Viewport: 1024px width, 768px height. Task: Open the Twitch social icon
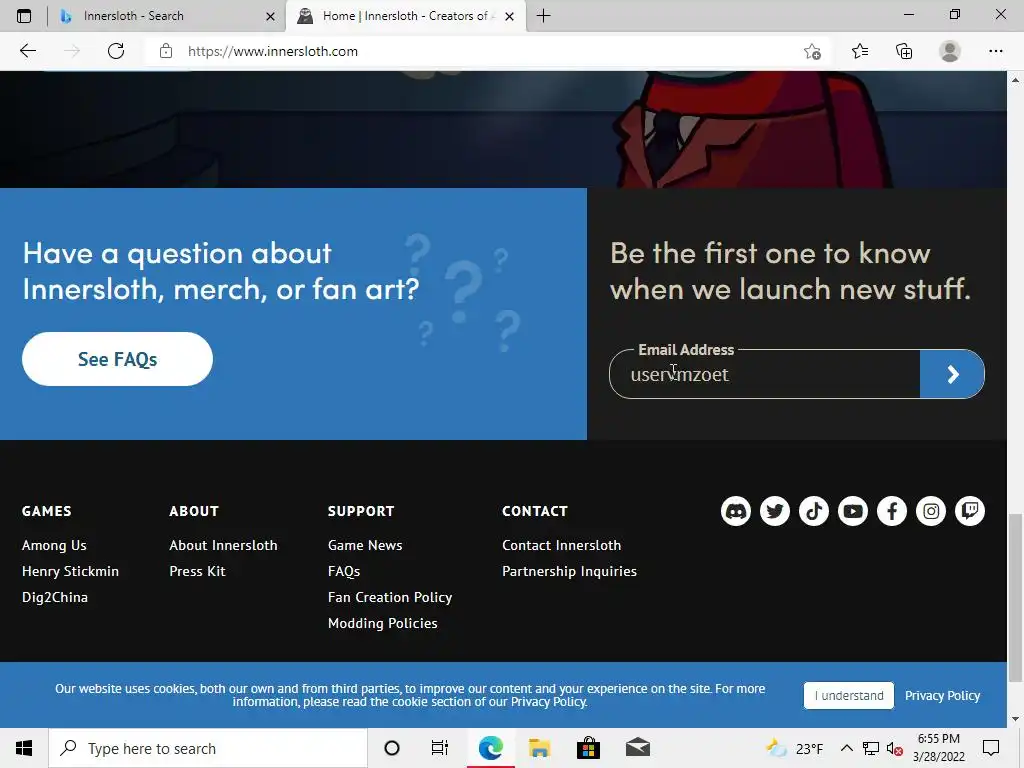[970, 511]
